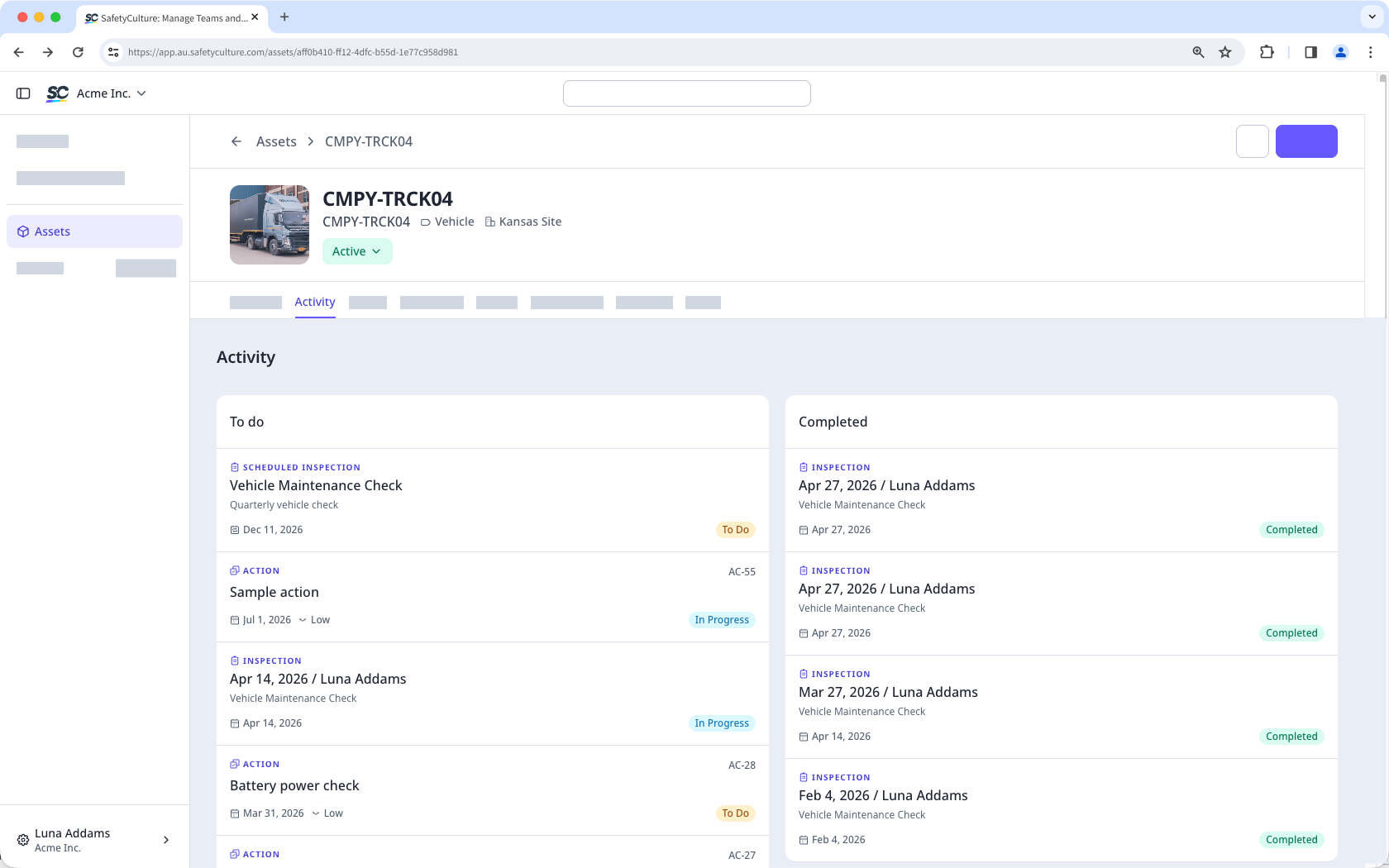Open Chrome's three-dot menu
The height and width of the screenshot is (868, 1389).
(x=1370, y=52)
